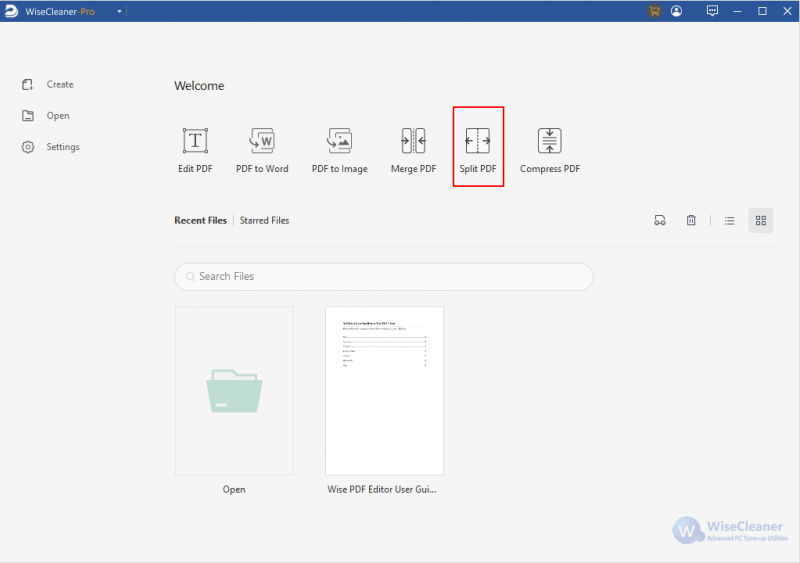Maximize the WiseCleaner window

(762, 11)
